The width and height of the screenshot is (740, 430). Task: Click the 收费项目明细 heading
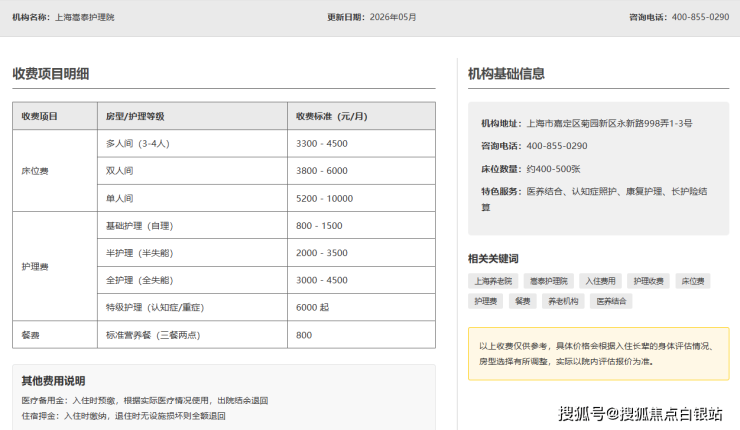tap(50, 74)
